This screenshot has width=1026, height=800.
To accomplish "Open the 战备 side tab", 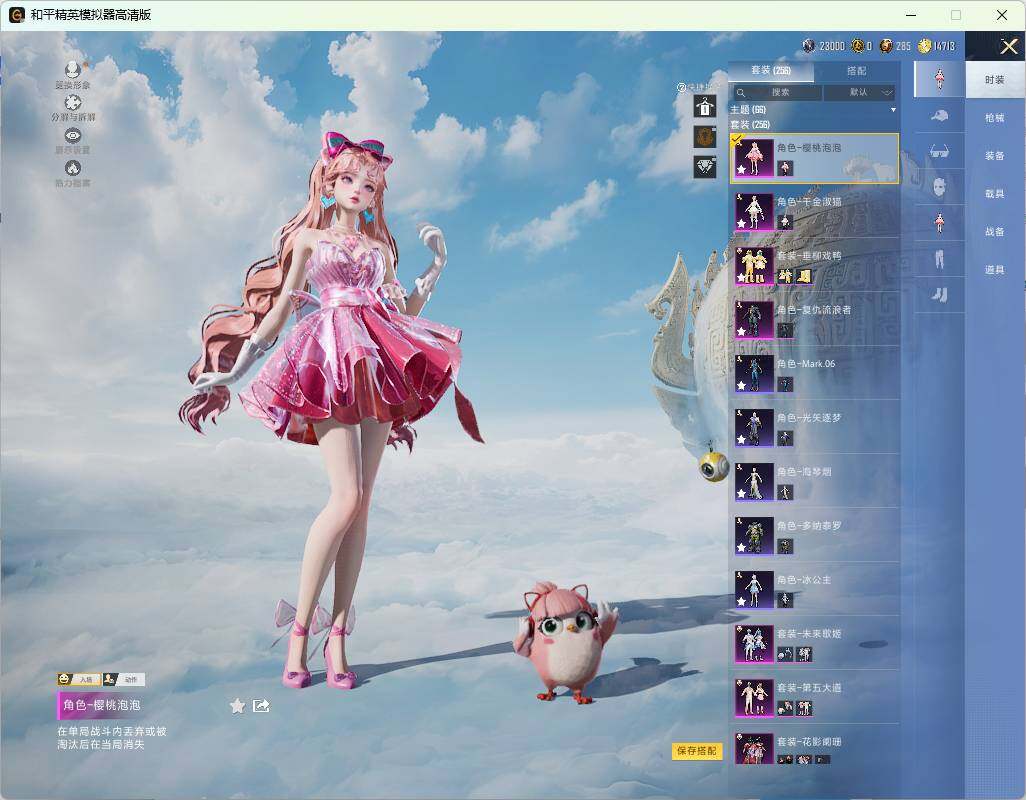I will tap(995, 232).
